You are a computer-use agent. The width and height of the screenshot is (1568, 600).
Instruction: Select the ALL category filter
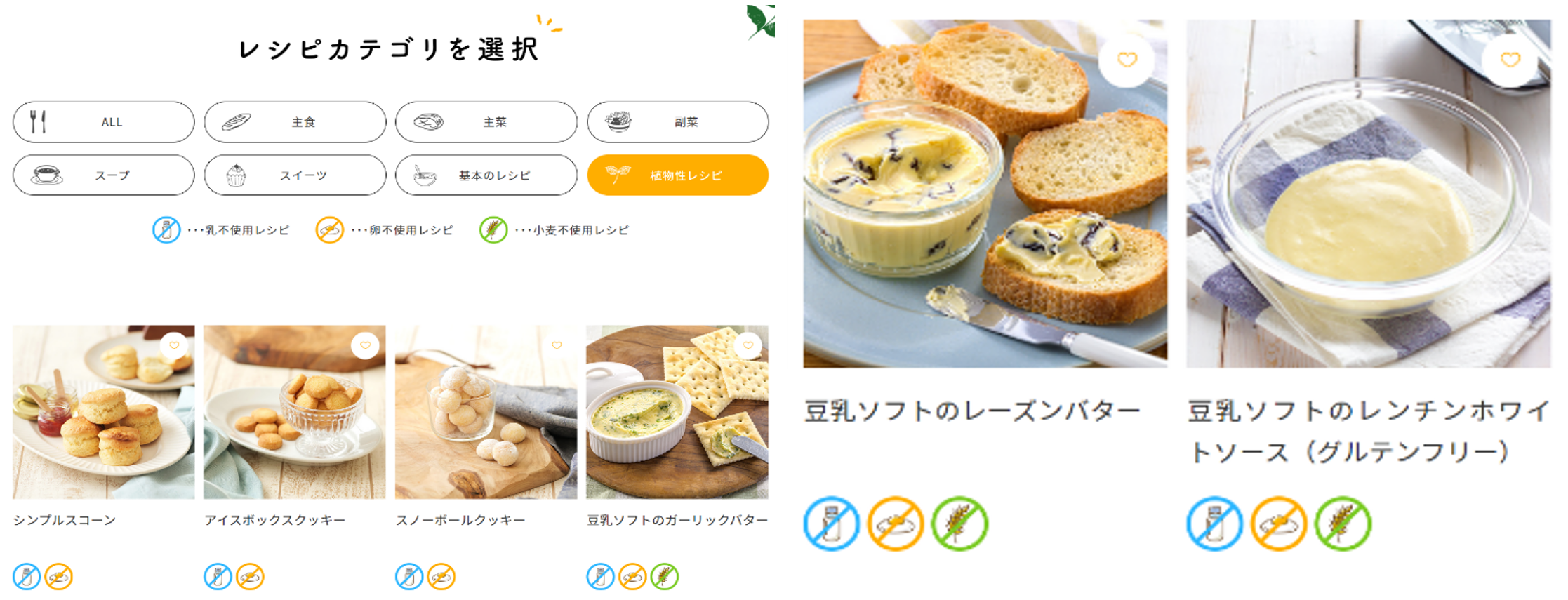pos(104,122)
